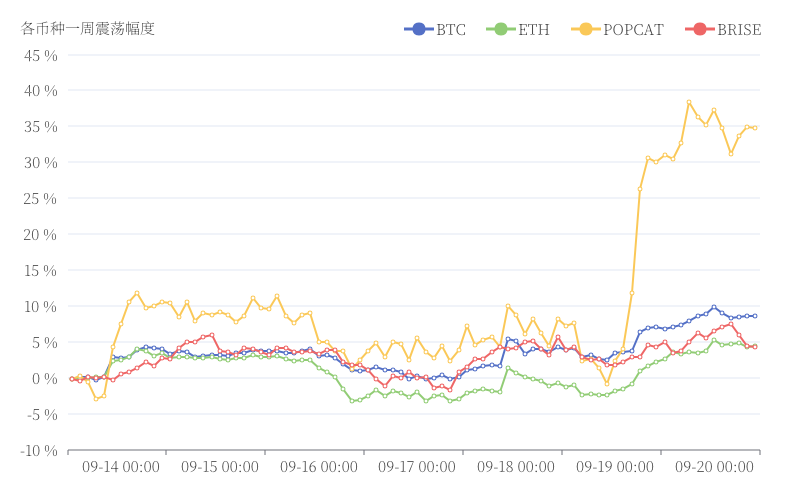Click the 09-17 00:00 x-axis label
The height and width of the screenshot is (500, 800).
[x=417, y=467]
